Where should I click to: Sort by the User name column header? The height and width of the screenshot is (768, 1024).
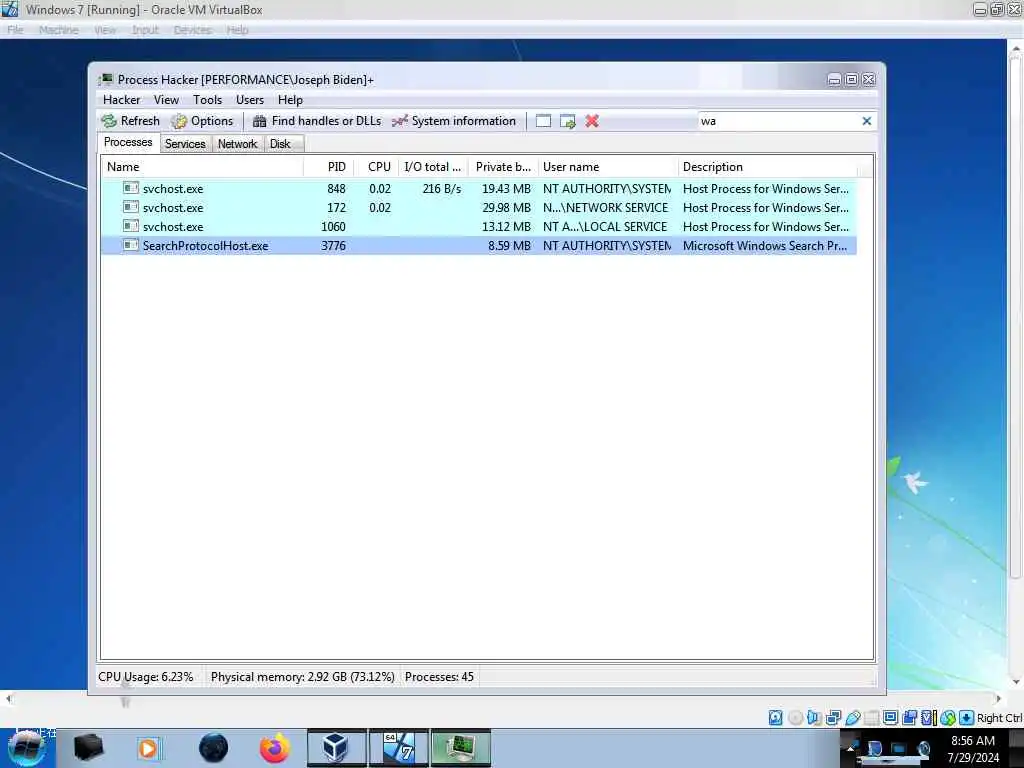pos(607,167)
